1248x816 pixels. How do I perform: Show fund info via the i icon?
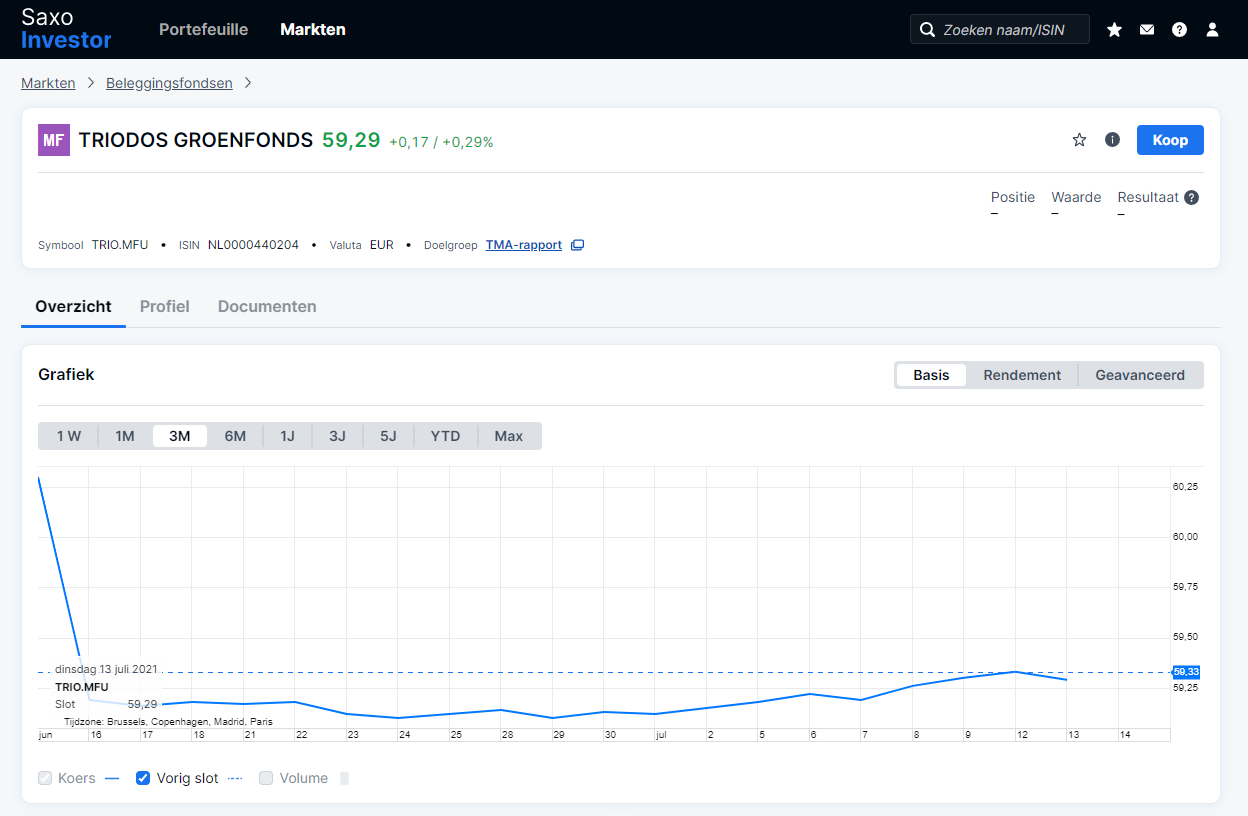pyautogui.click(x=1112, y=140)
